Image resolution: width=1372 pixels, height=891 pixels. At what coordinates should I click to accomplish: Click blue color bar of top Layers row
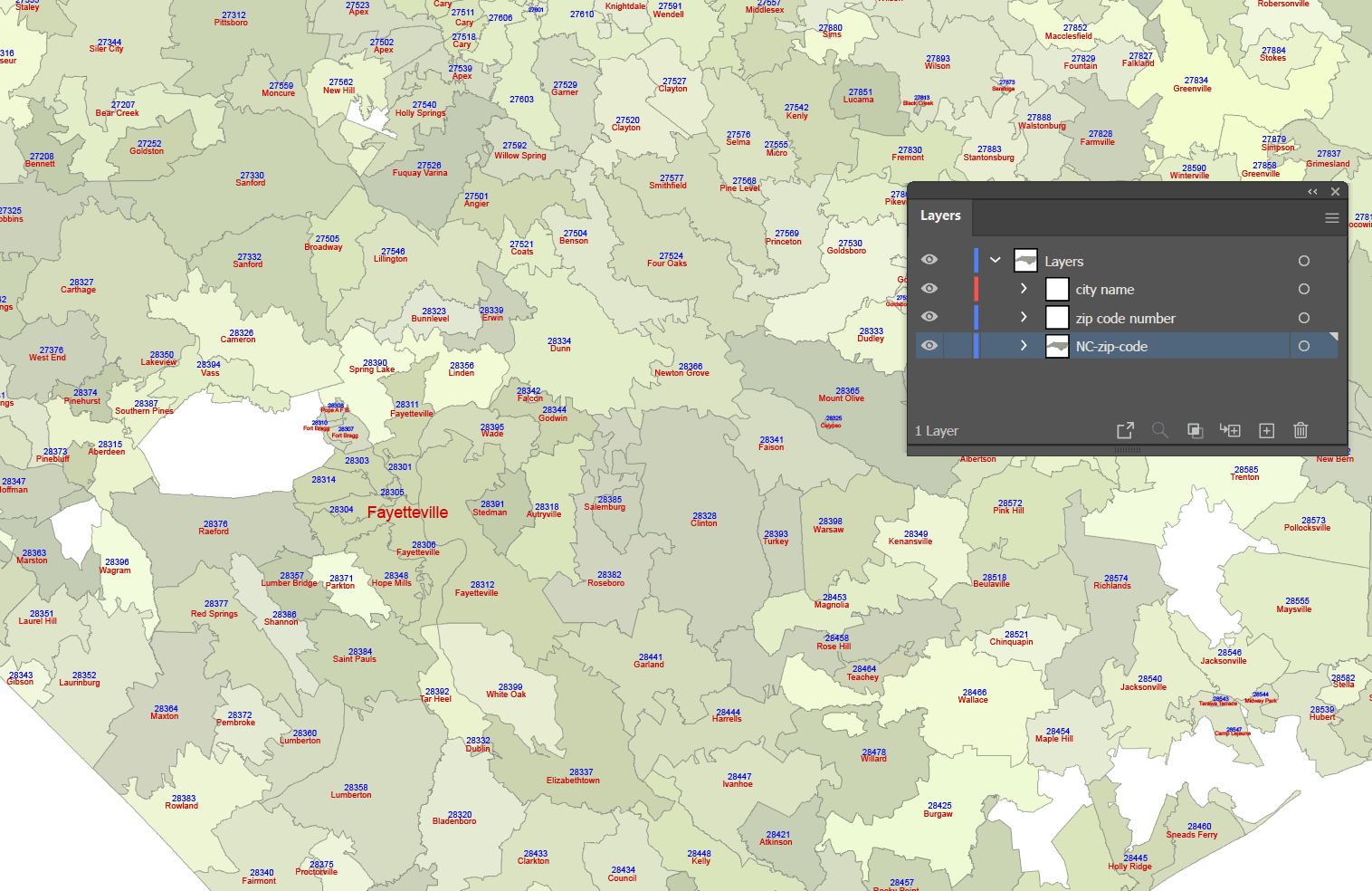976,261
